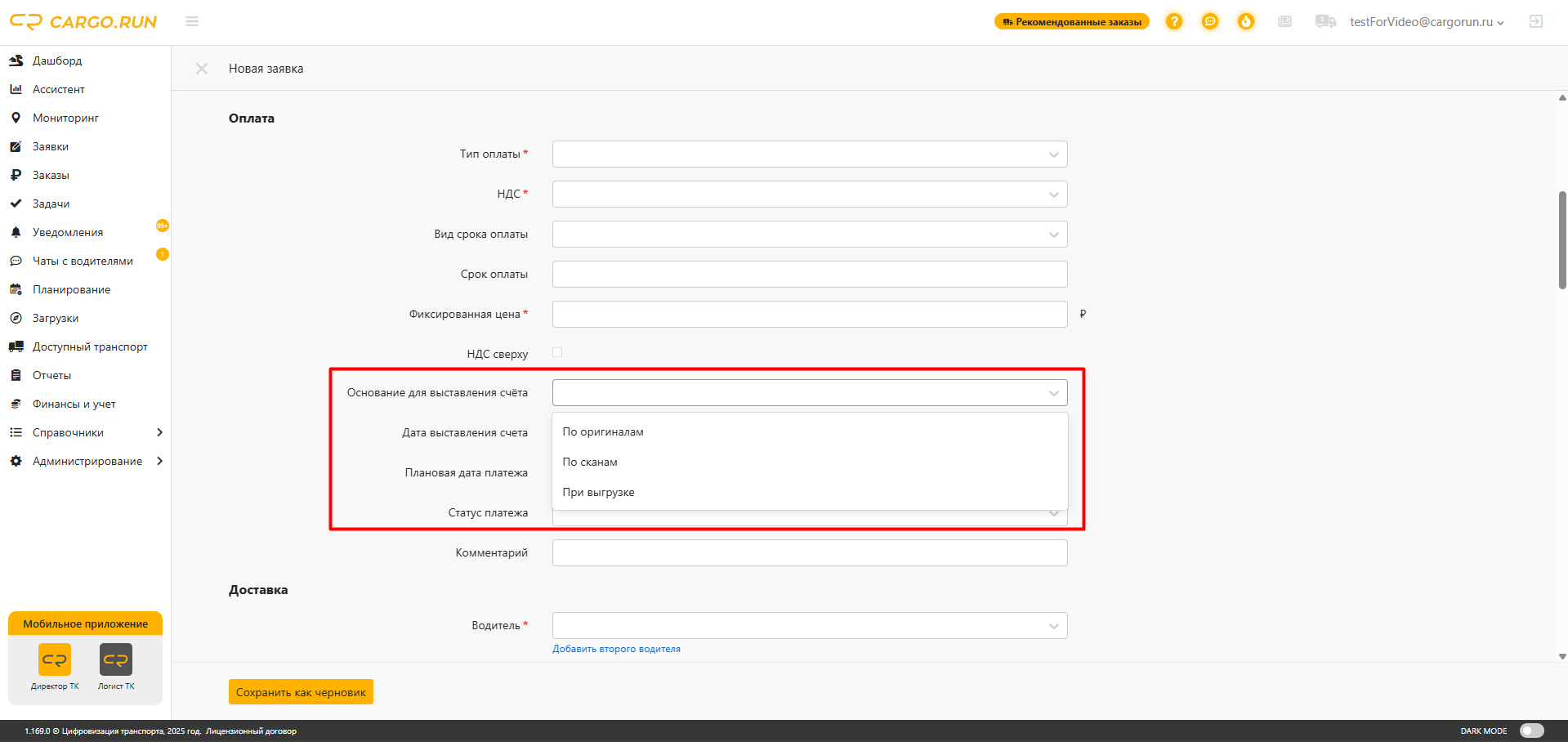This screenshot has width=1568, height=742.
Task: Open the help question mark icon
Action: [1174, 21]
